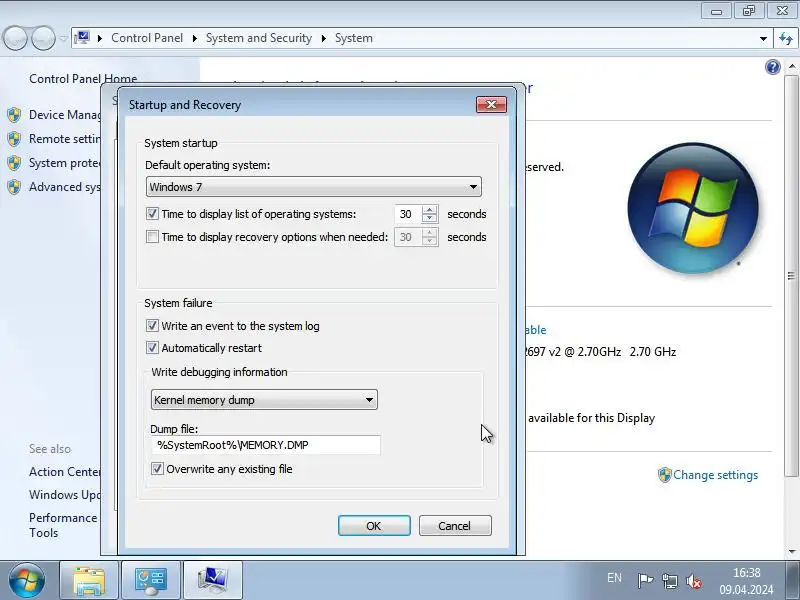Click the scrollbar up arrow in System window

pyautogui.click(x=792, y=66)
